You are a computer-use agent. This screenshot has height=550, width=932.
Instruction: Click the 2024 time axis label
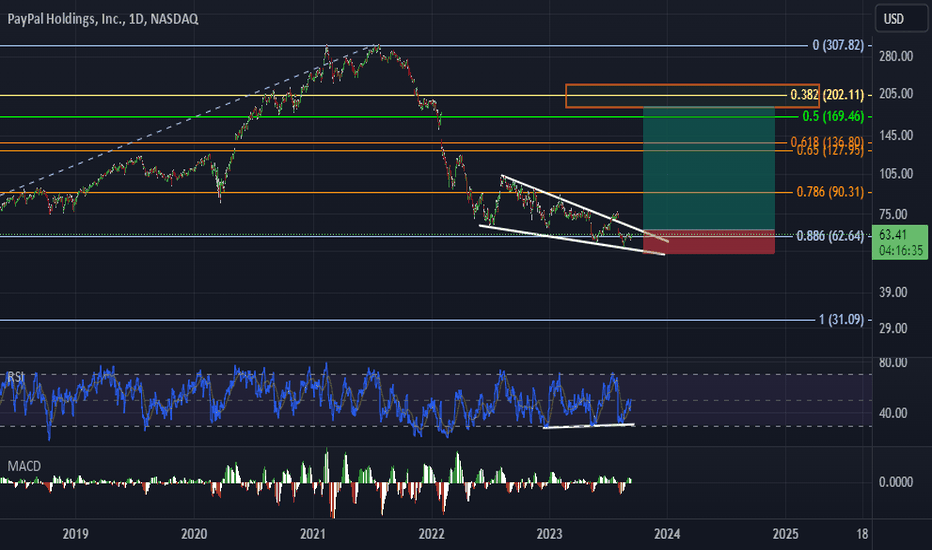click(667, 533)
